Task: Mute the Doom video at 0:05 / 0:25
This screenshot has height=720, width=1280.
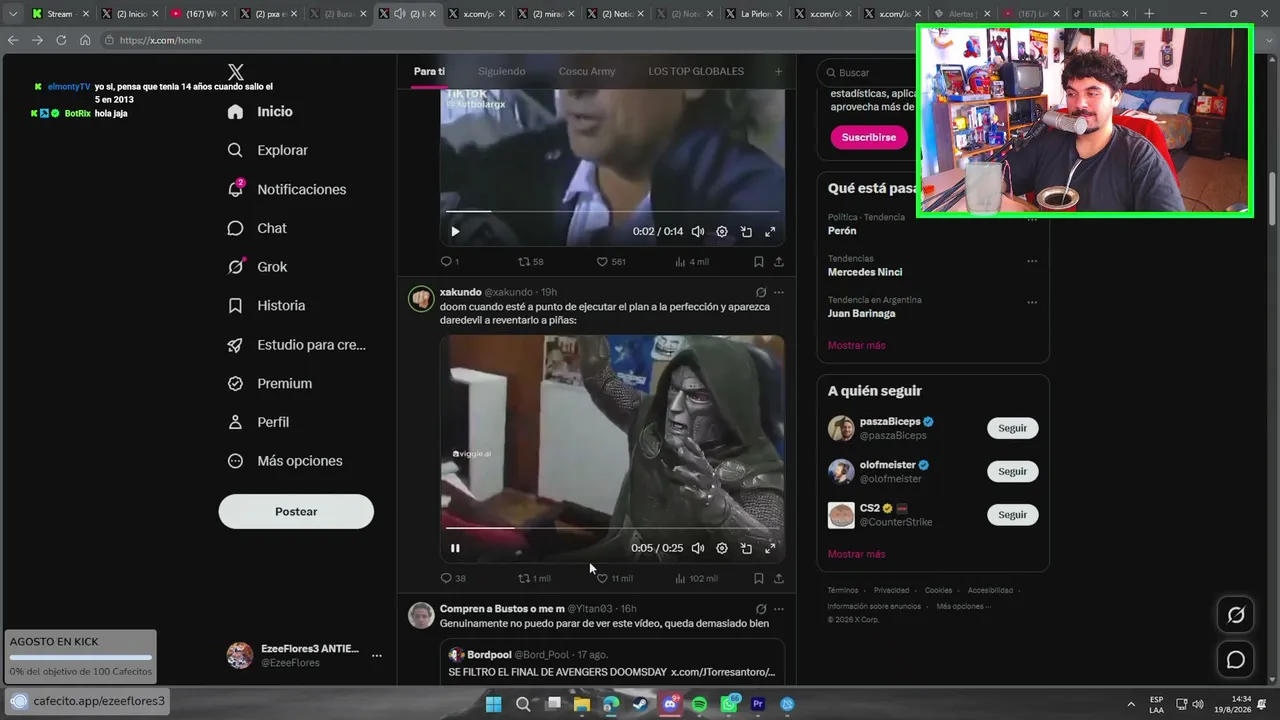Action: point(698,548)
